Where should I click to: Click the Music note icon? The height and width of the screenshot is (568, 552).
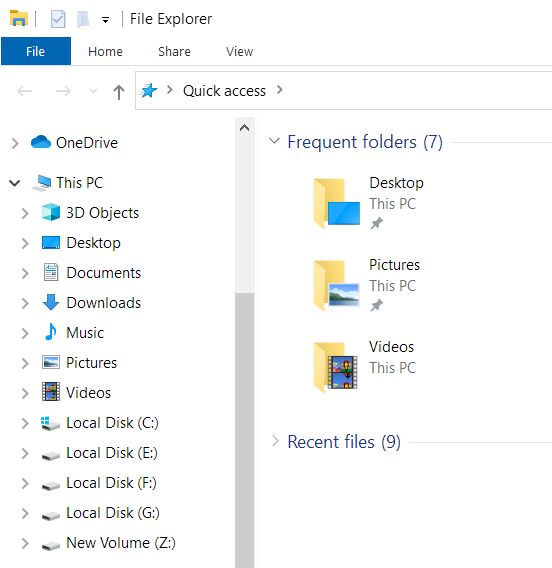pyautogui.click(x=51, y=331)
